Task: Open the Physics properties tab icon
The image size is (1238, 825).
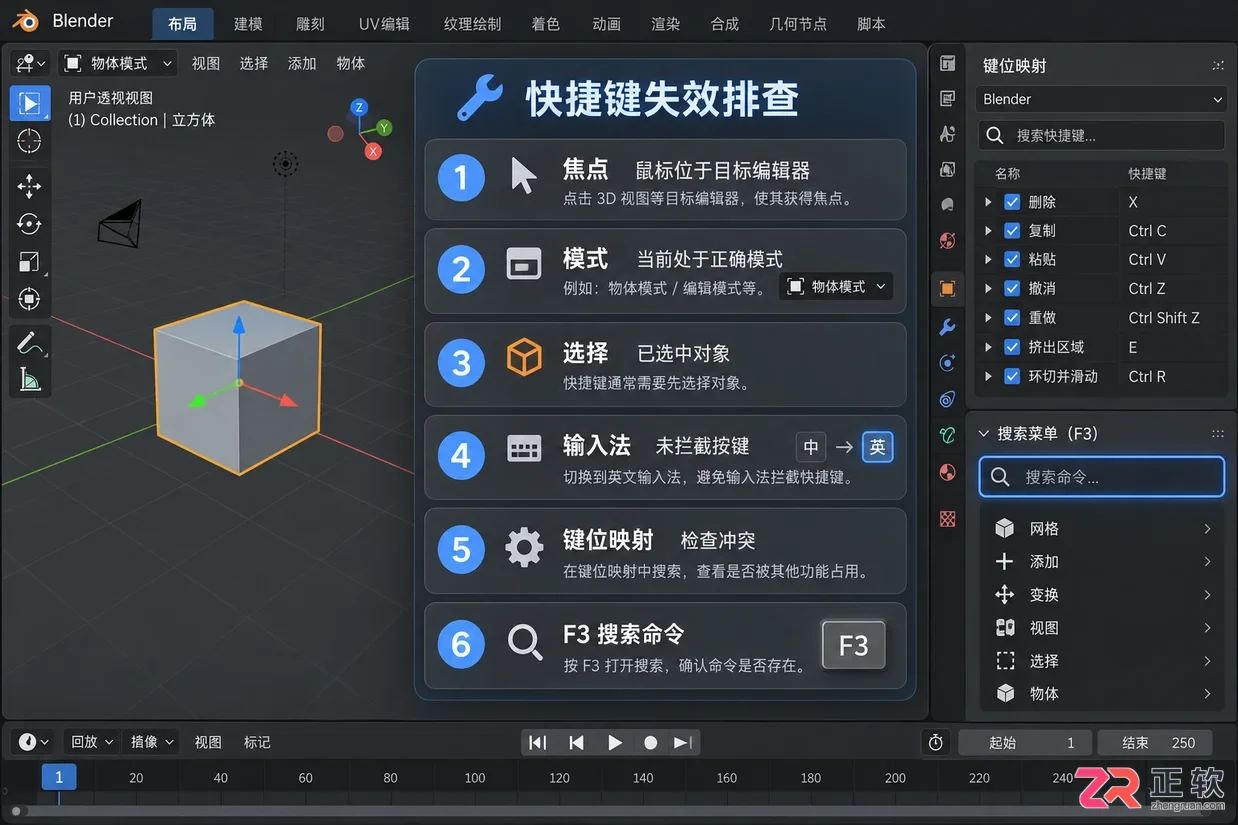Action: pos(948,399)
